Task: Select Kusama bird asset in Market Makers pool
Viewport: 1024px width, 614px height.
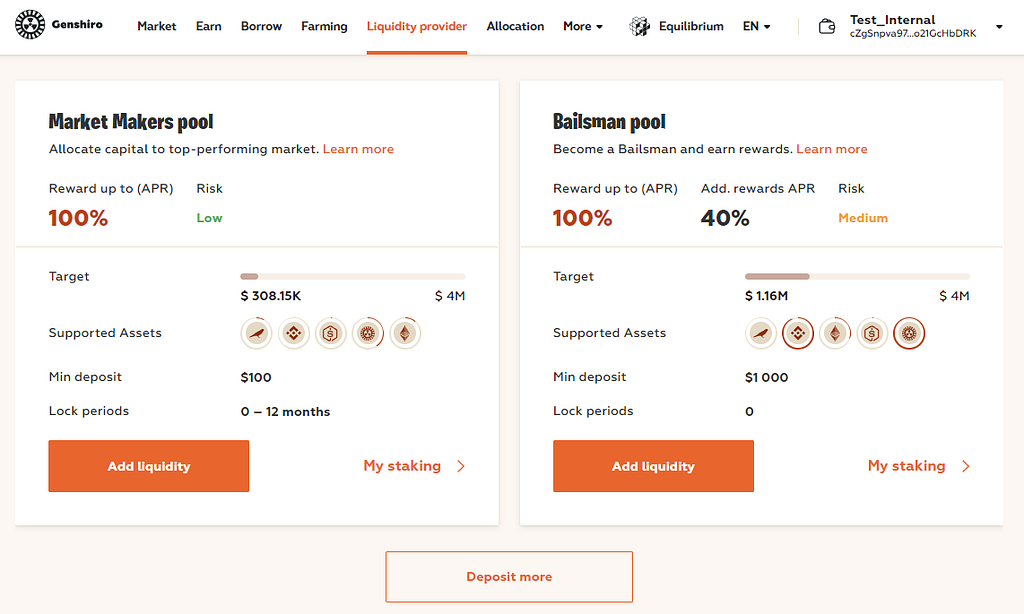Action: (x=257, y=333)
